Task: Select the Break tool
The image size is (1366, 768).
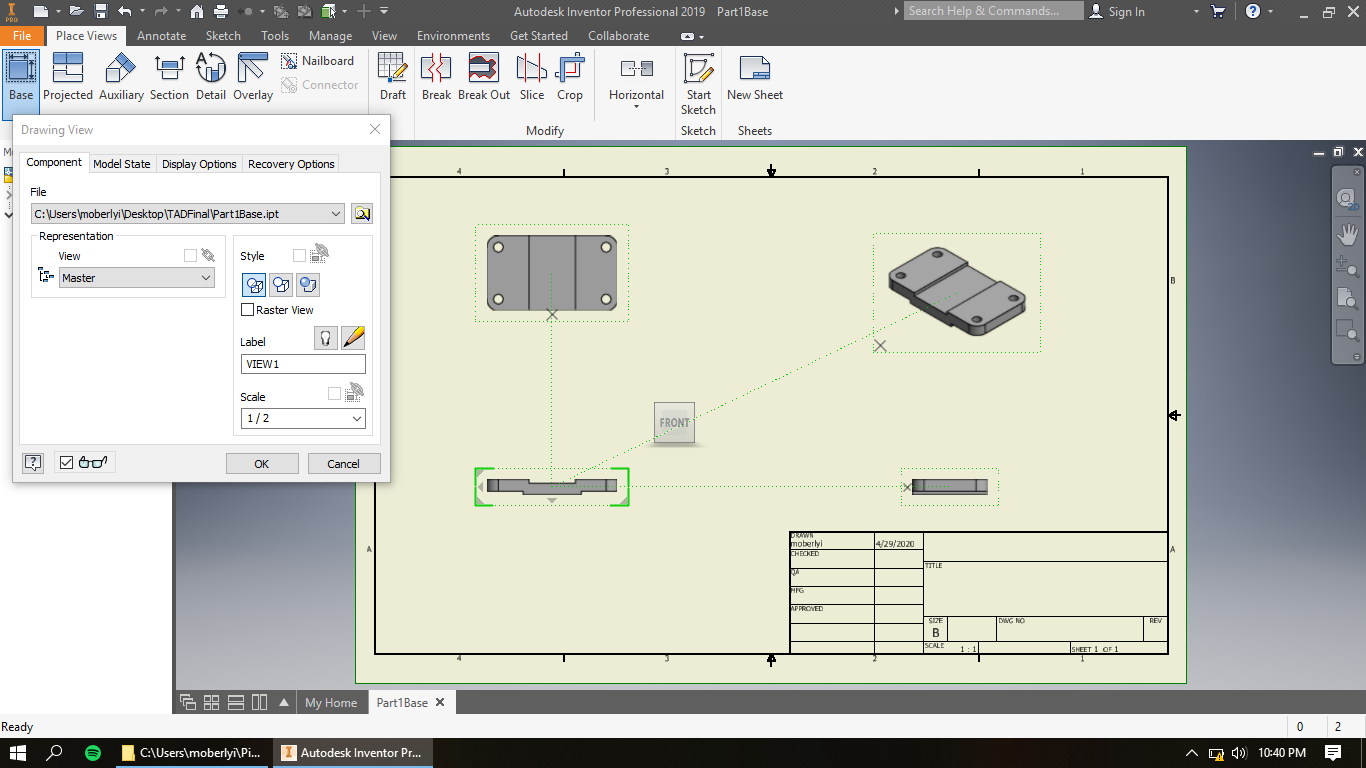Action: (436, 77)
